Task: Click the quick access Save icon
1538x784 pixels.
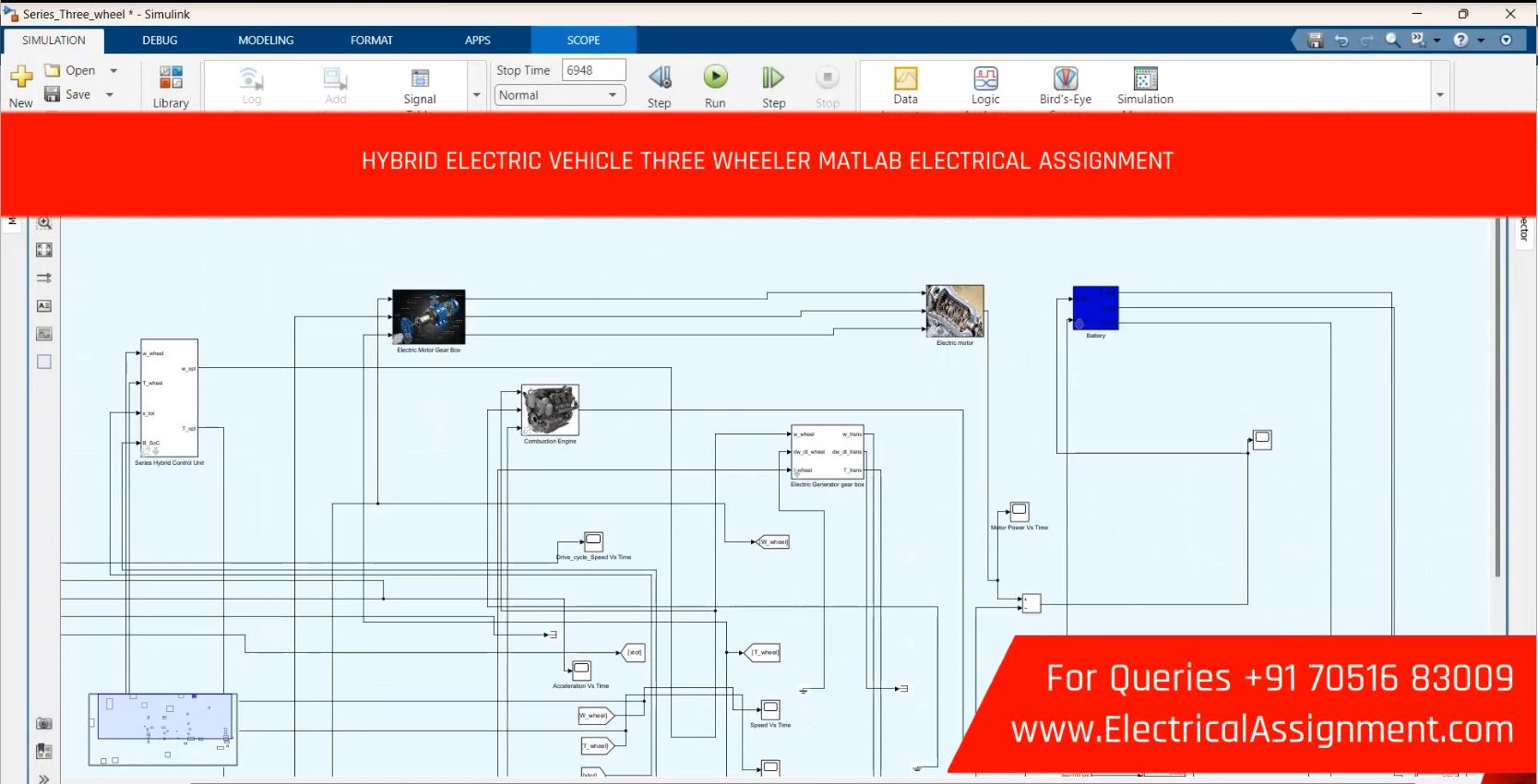Action: click(x=1316, y=40)
